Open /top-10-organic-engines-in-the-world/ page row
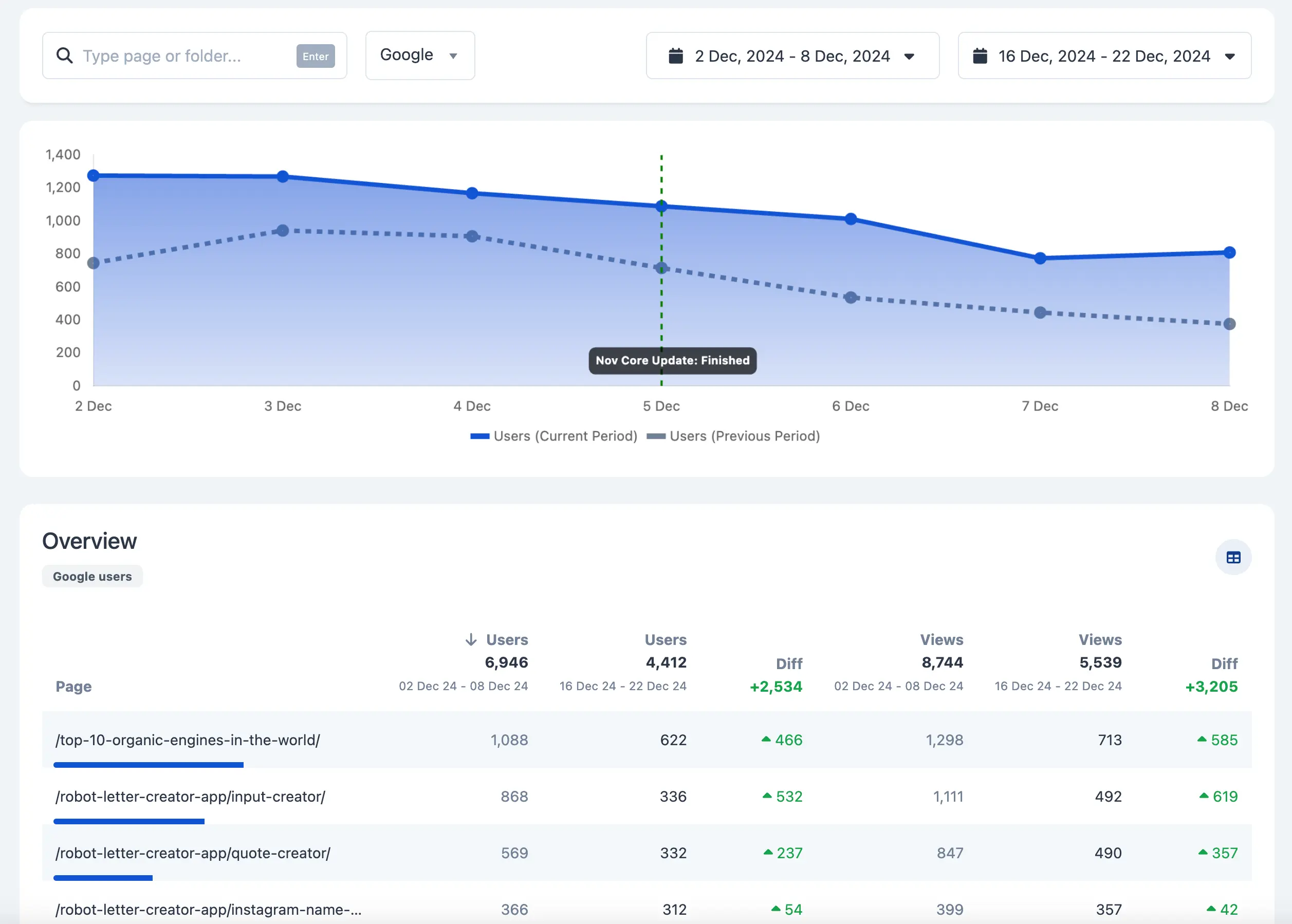Image resolution: width=1292 pixels, height=924 pixels. tap(188, 740)
